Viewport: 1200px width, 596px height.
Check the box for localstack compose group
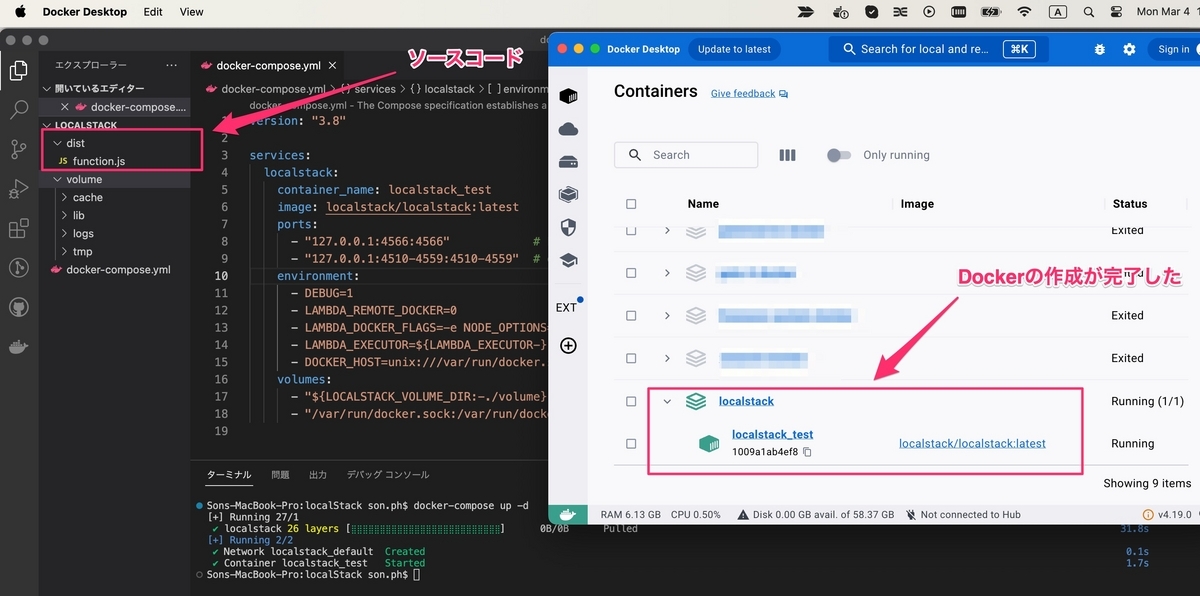click(631, 401)
